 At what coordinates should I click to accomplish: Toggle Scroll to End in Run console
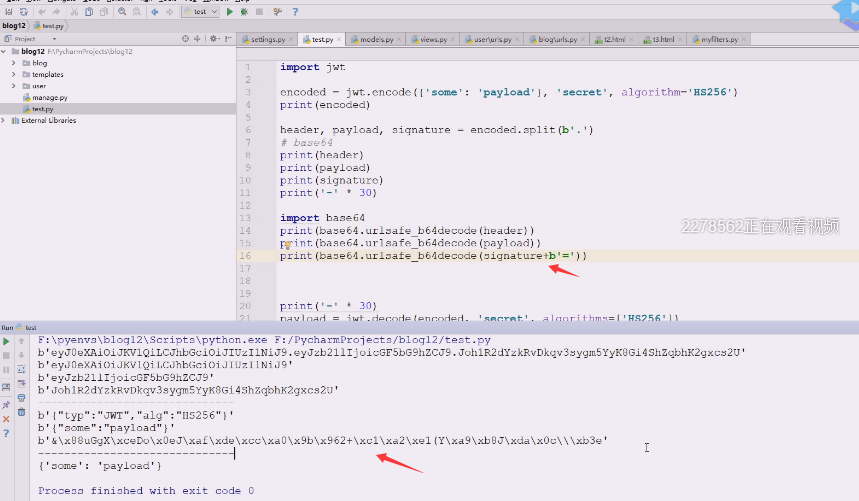(x=21, y=384)
